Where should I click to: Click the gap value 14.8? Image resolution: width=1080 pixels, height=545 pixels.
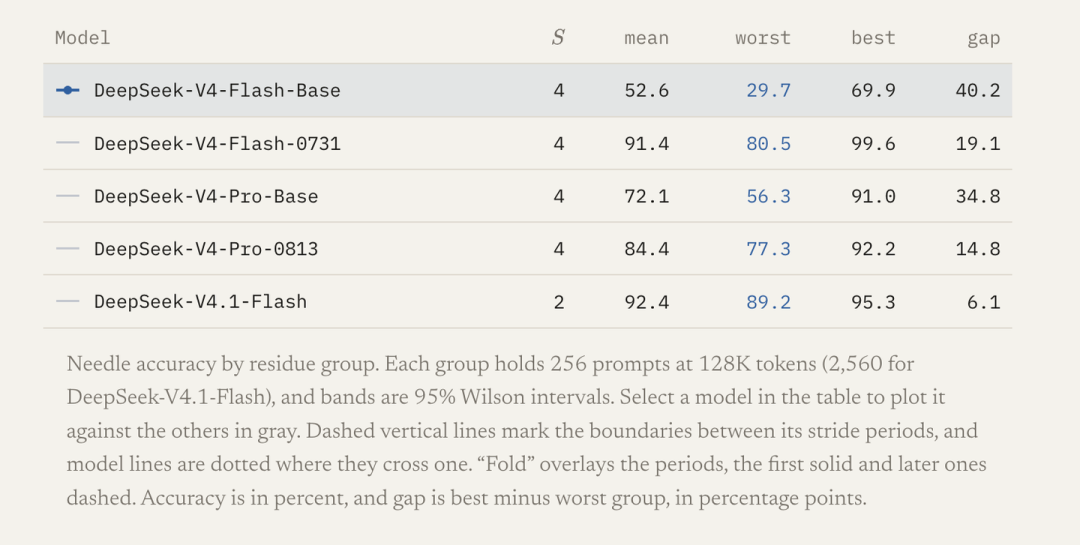pos(978,249)
